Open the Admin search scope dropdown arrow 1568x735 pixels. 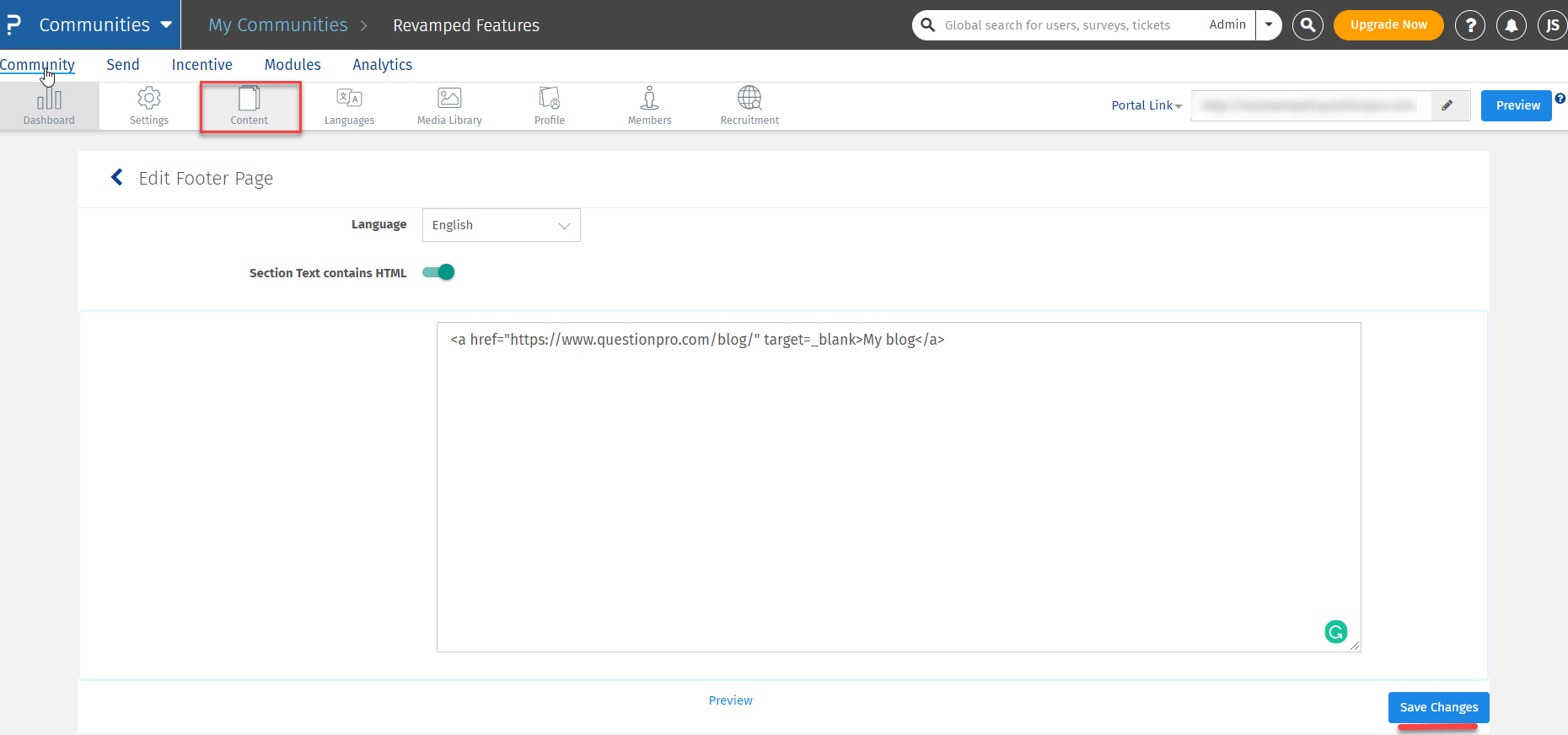click(1269, 24)
